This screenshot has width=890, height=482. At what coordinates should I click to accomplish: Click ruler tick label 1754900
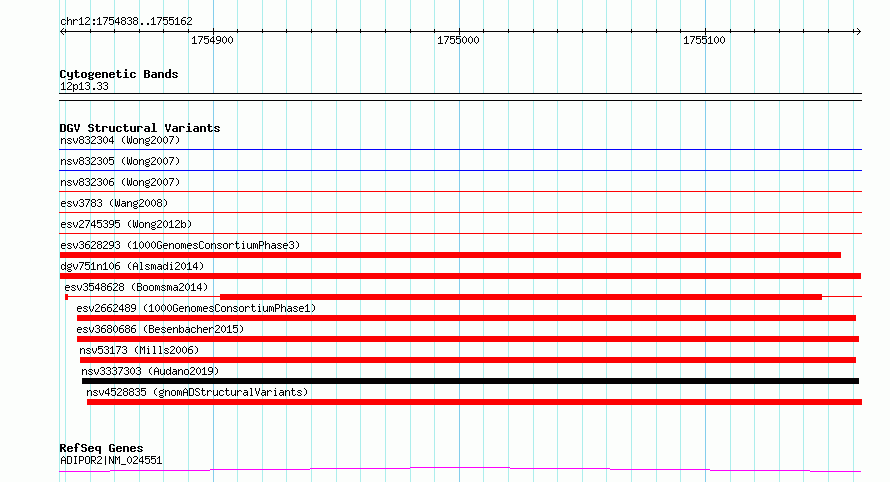click(212, 40)
